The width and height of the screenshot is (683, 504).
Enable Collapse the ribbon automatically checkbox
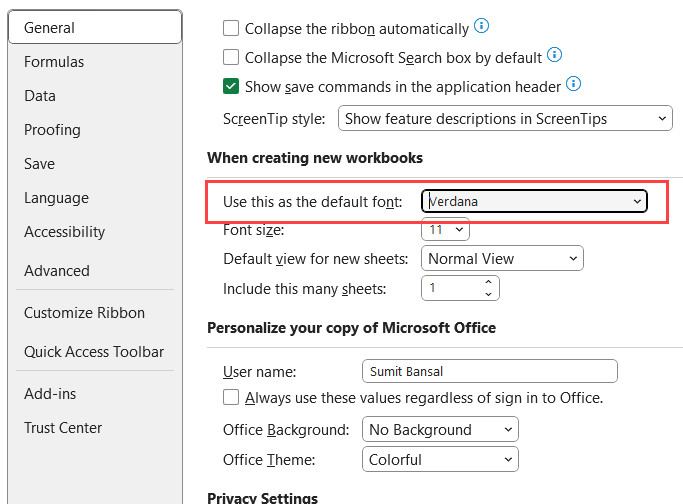click(231, 29)
